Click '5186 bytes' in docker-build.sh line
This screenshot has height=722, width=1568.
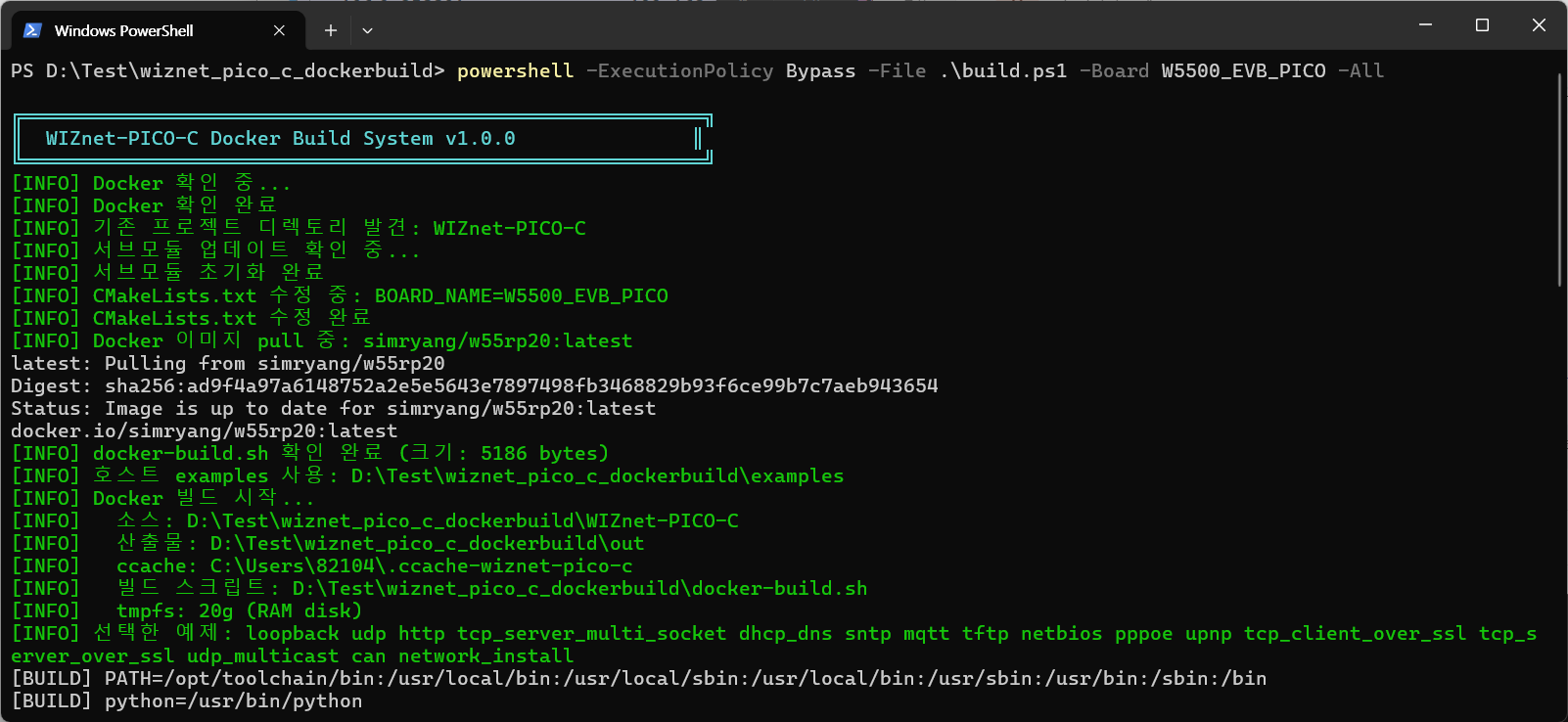click(538, 454)
